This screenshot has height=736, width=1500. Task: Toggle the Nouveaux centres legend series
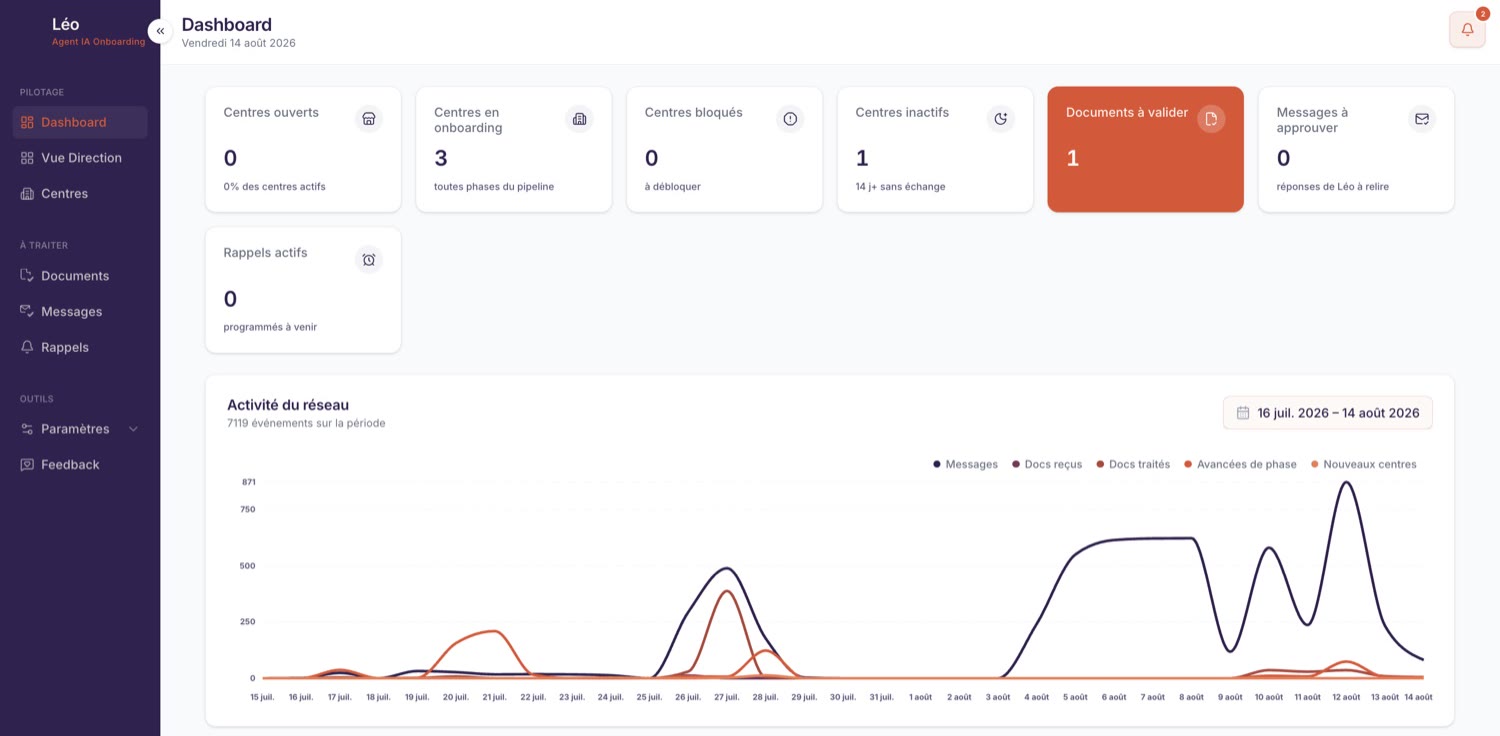pyautogui.click(x=1363, y=464)
